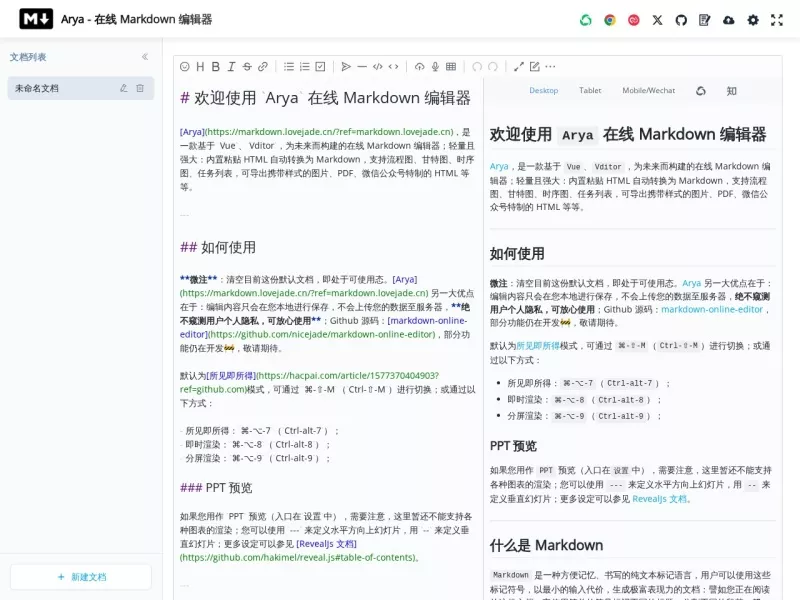Insert a horizontal divider line
This screenshot has width=800, height=600.
(x=362, y=67)
